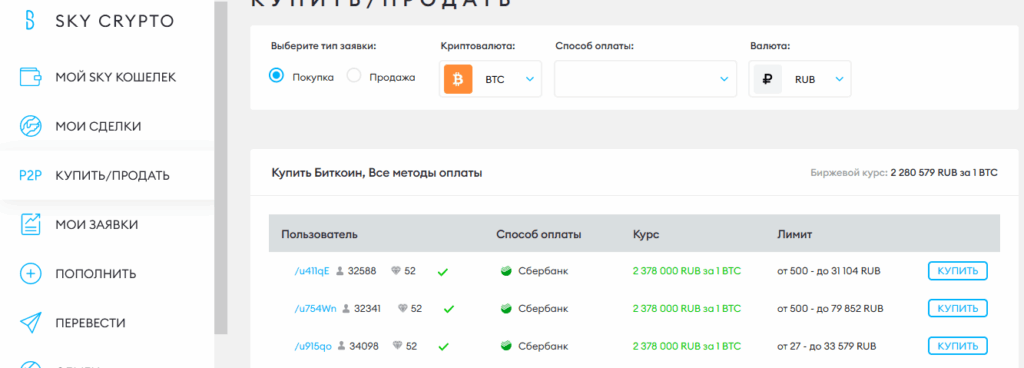Click the Курс column header
Screen dimensions: 1024x368
click(x=646, y=234)
